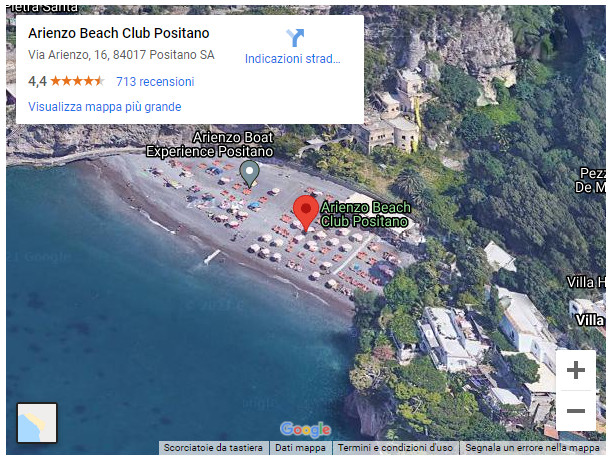
Task: Click the star rating icons
Action: (x=78, y=81)
